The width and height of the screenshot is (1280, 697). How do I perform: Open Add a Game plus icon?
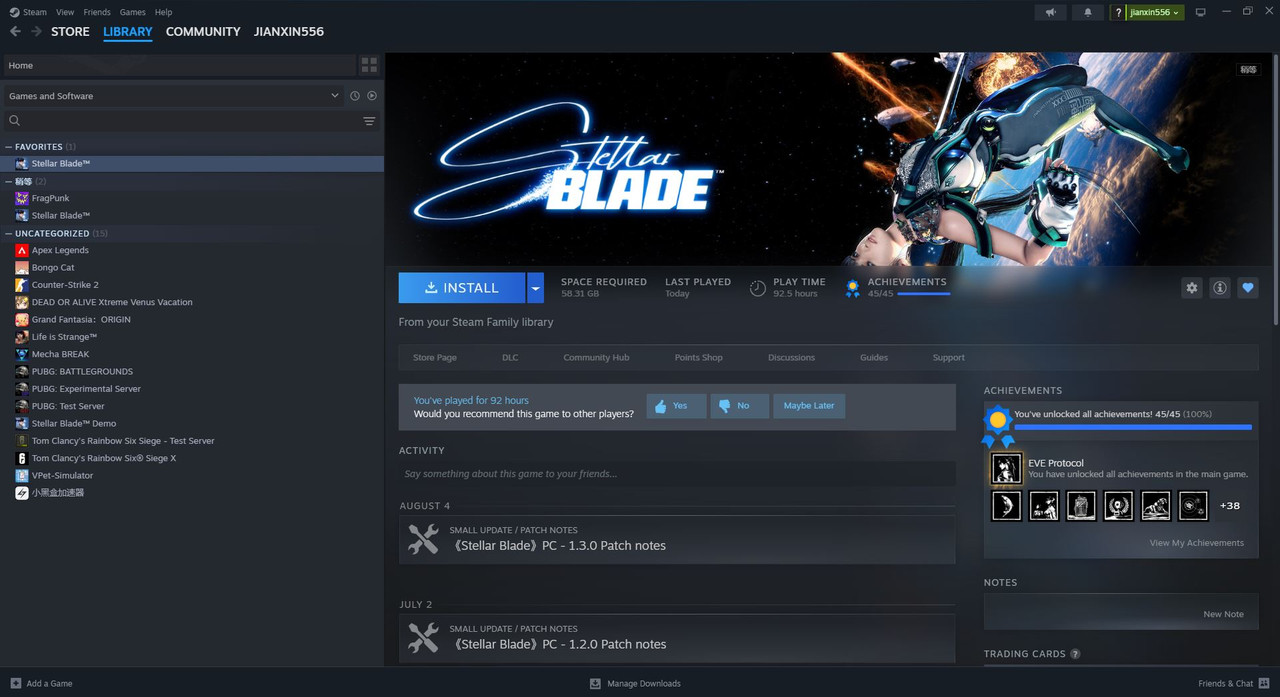point(15,683)
